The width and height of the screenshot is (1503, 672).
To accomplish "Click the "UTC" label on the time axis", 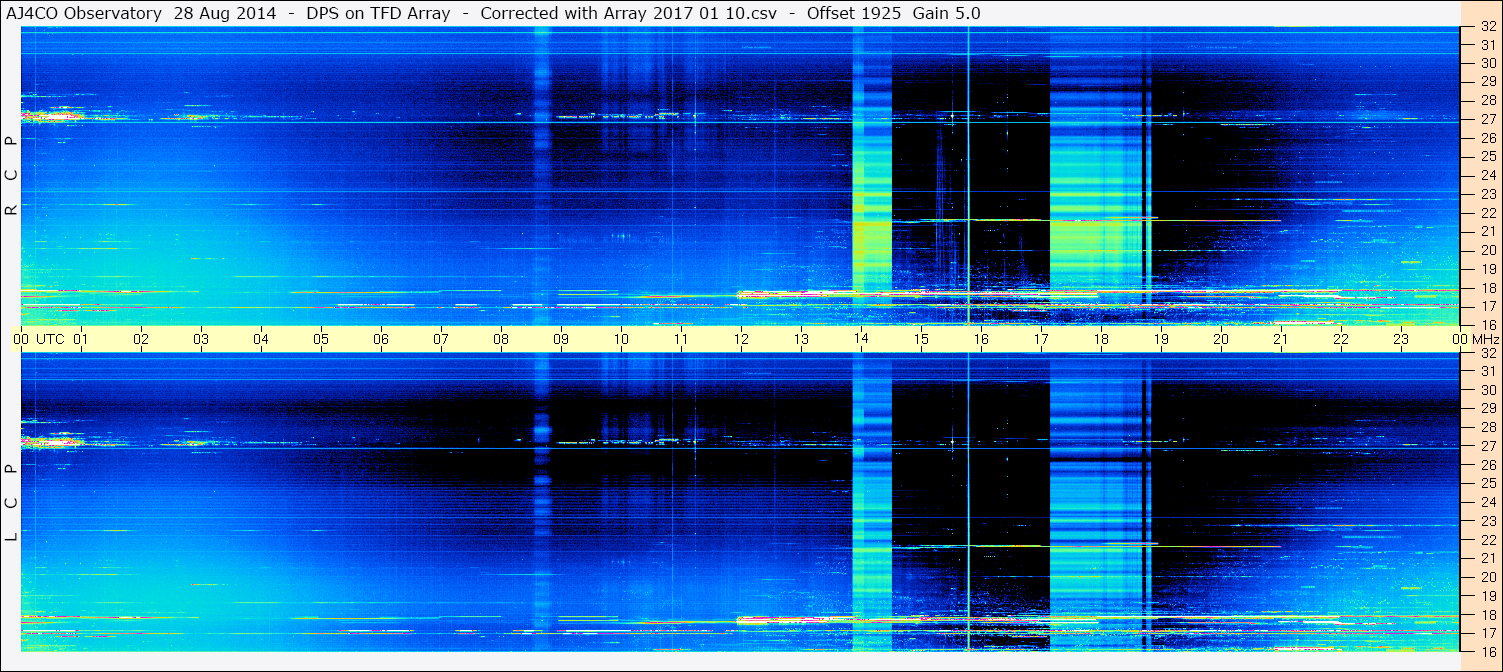I will (x=50, y=339).
